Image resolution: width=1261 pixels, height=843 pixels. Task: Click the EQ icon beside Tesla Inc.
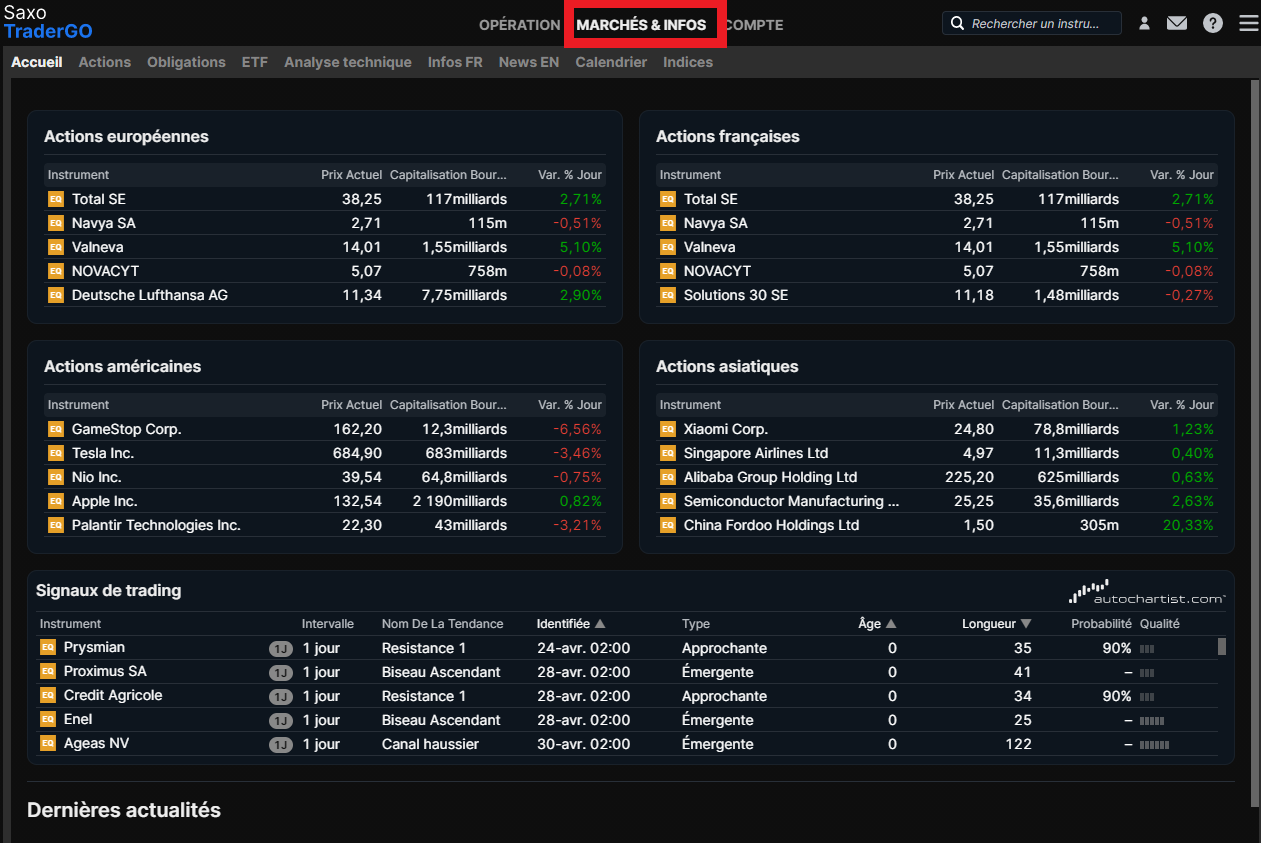coord(55,453)
